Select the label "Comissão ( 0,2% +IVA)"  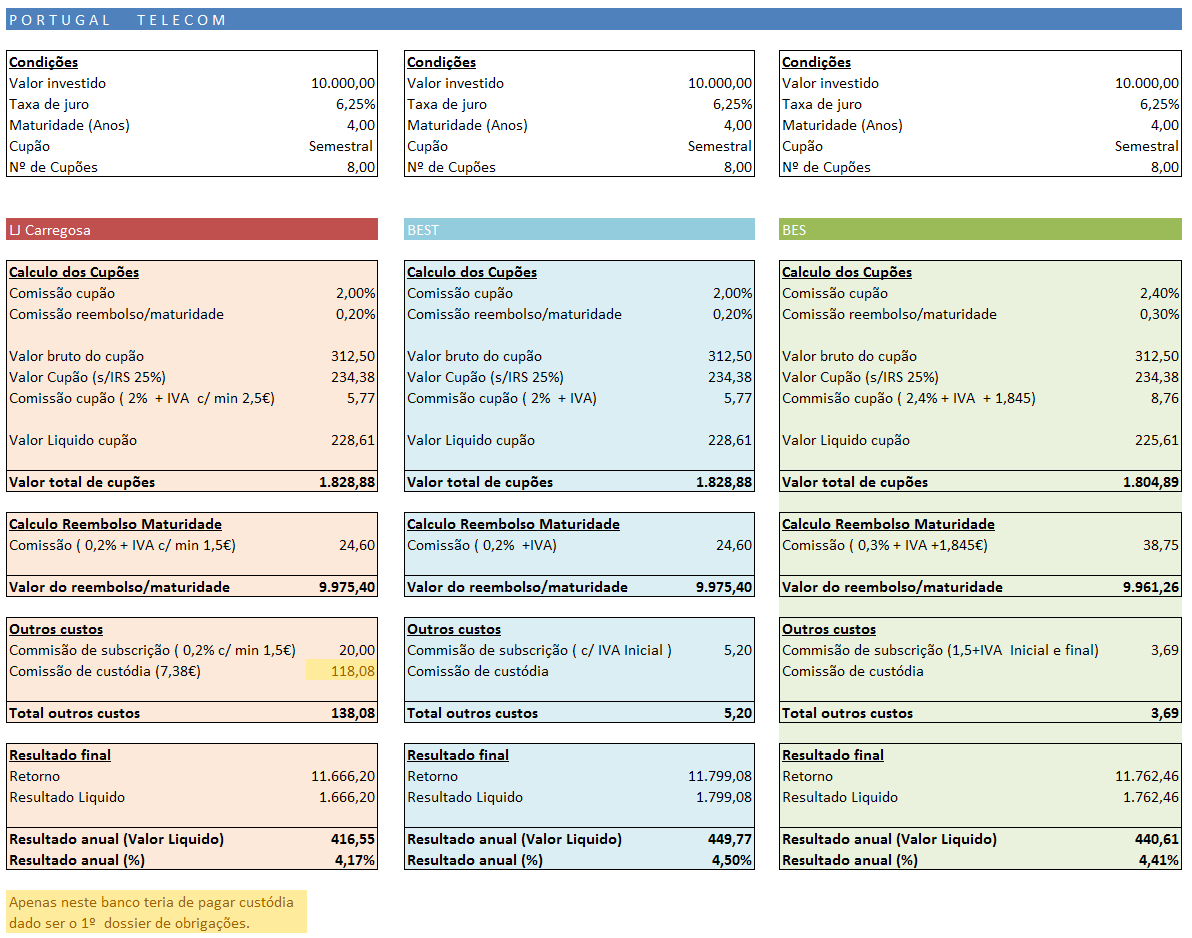pos(482,545)
